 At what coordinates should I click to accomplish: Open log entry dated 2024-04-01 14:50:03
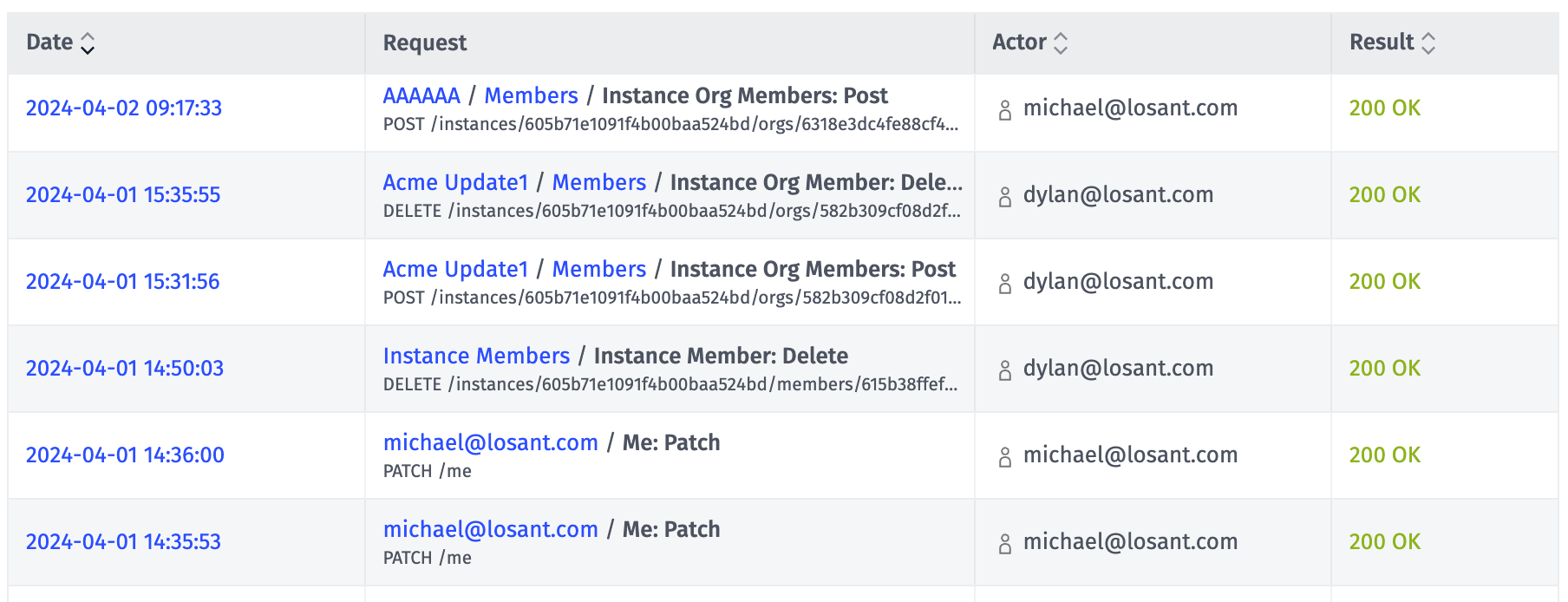(125, 368)
